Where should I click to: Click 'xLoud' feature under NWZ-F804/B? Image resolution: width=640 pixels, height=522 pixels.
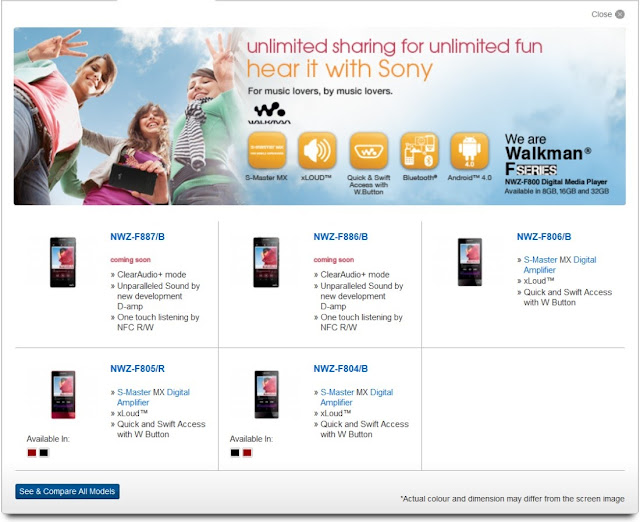tap(336, 413)
